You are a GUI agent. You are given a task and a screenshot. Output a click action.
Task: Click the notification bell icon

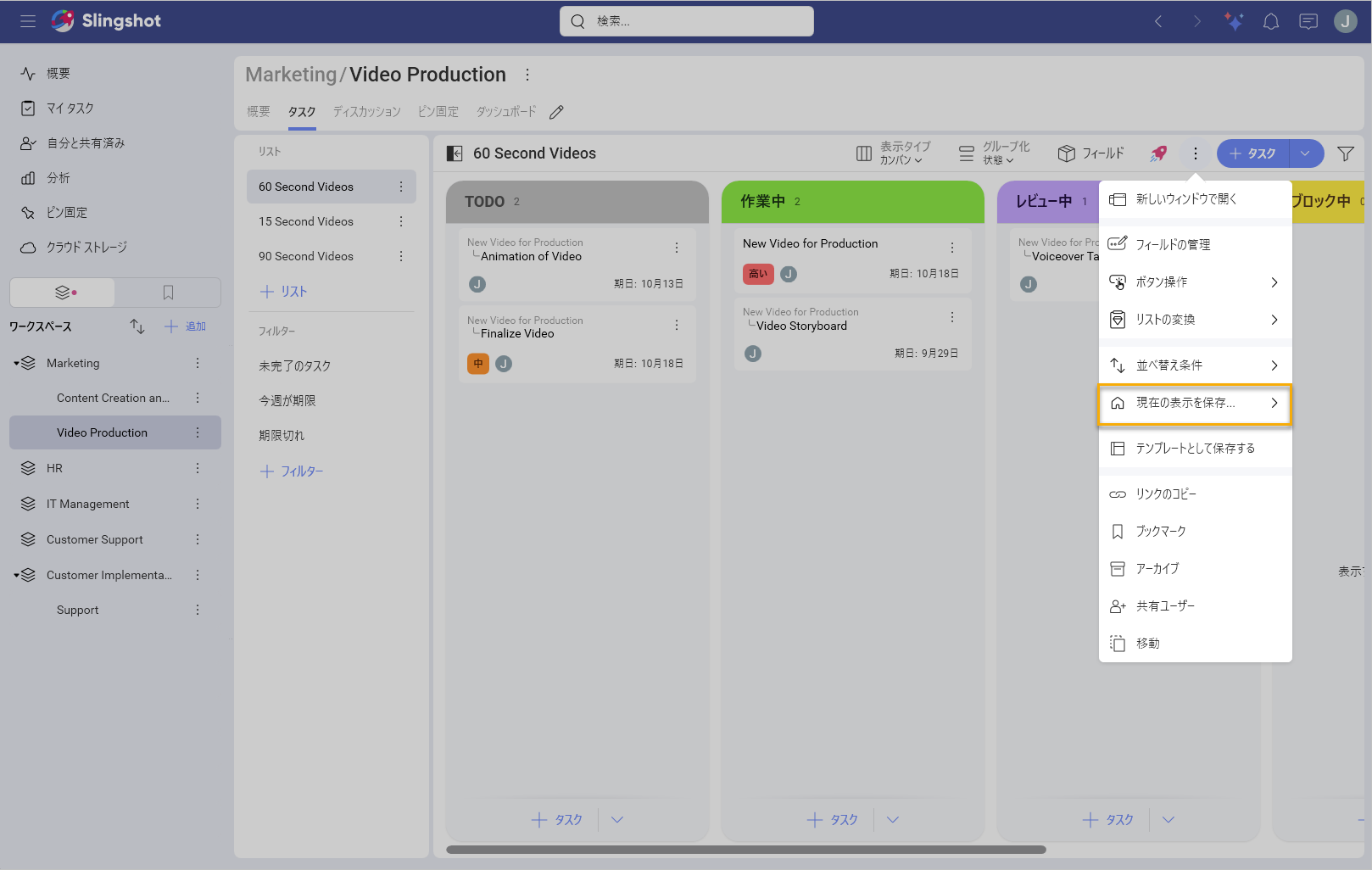[1270, 21]
